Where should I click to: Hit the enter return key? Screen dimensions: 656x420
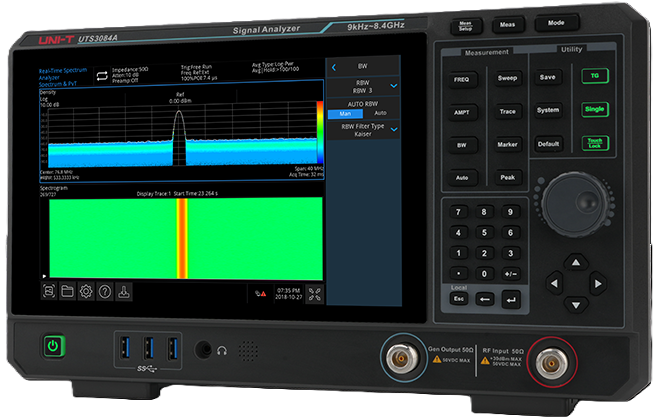pos(511,300)
